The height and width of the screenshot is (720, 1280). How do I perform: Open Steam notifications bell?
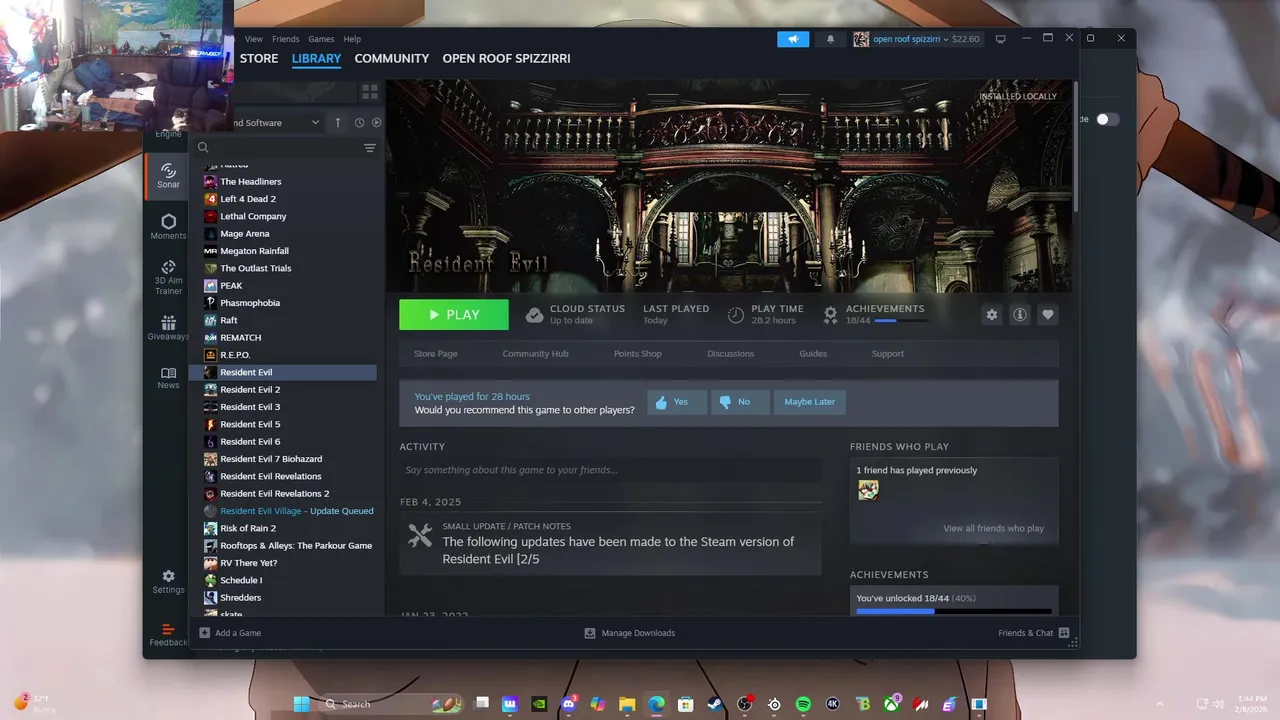click(x=830, y=39)
